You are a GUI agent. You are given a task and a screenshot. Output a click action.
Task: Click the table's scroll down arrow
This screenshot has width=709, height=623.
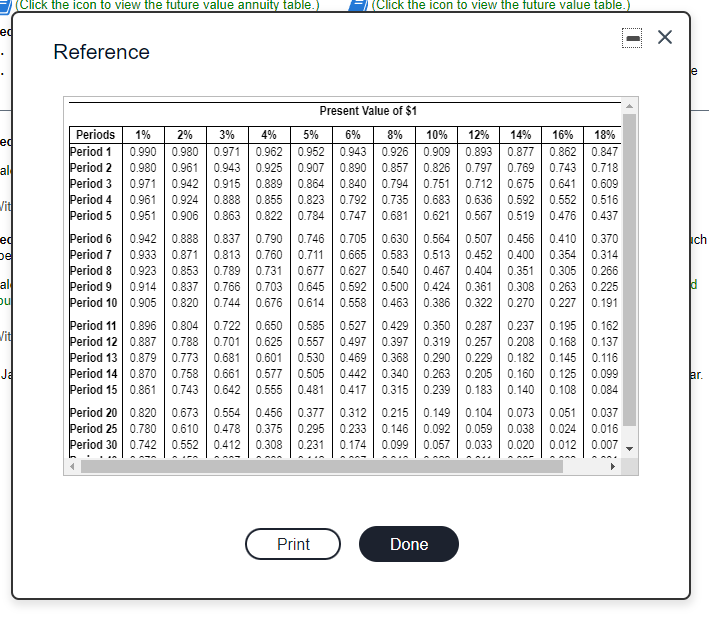(629, 448)
